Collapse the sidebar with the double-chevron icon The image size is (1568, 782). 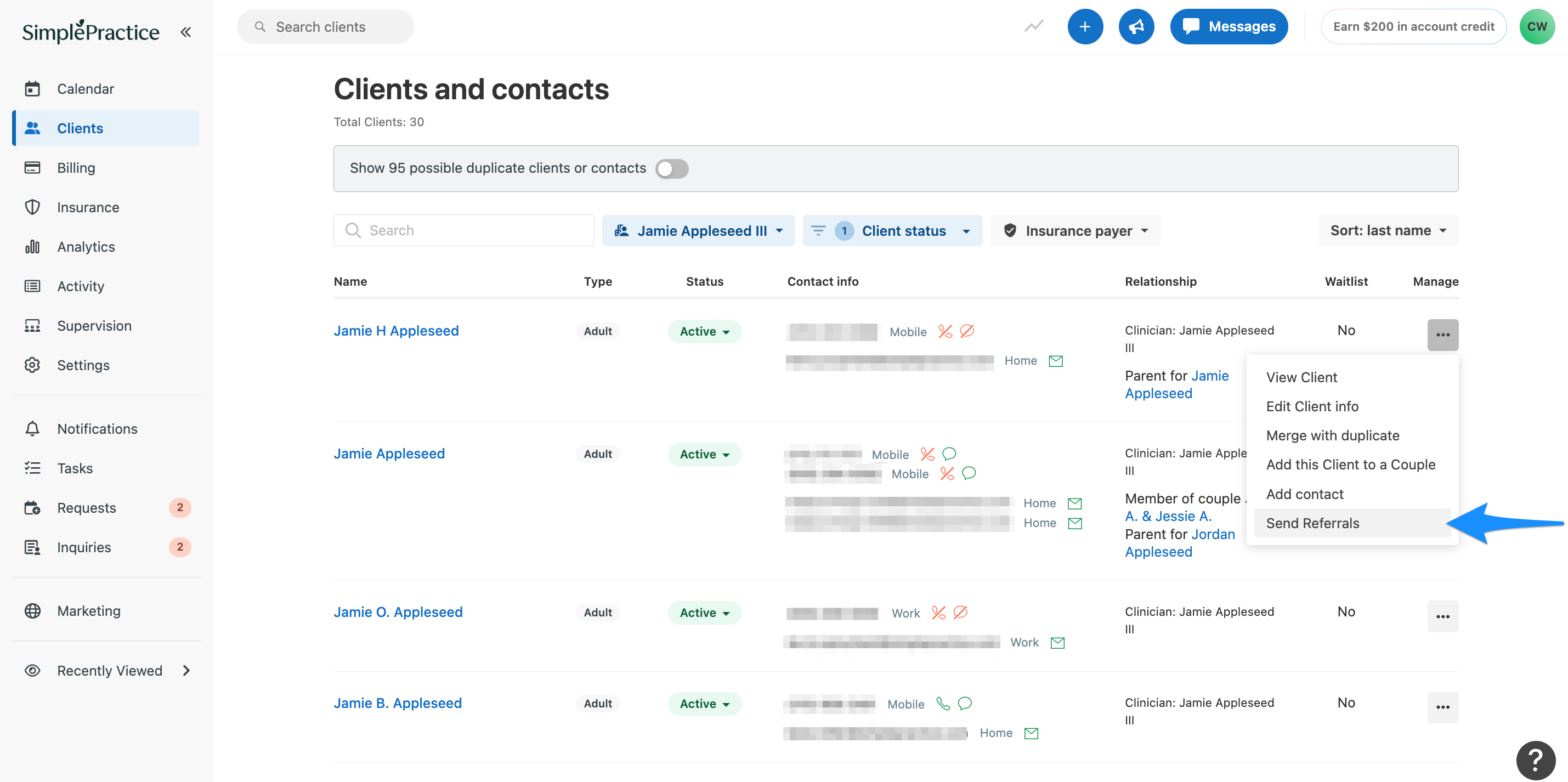point(186,32)
